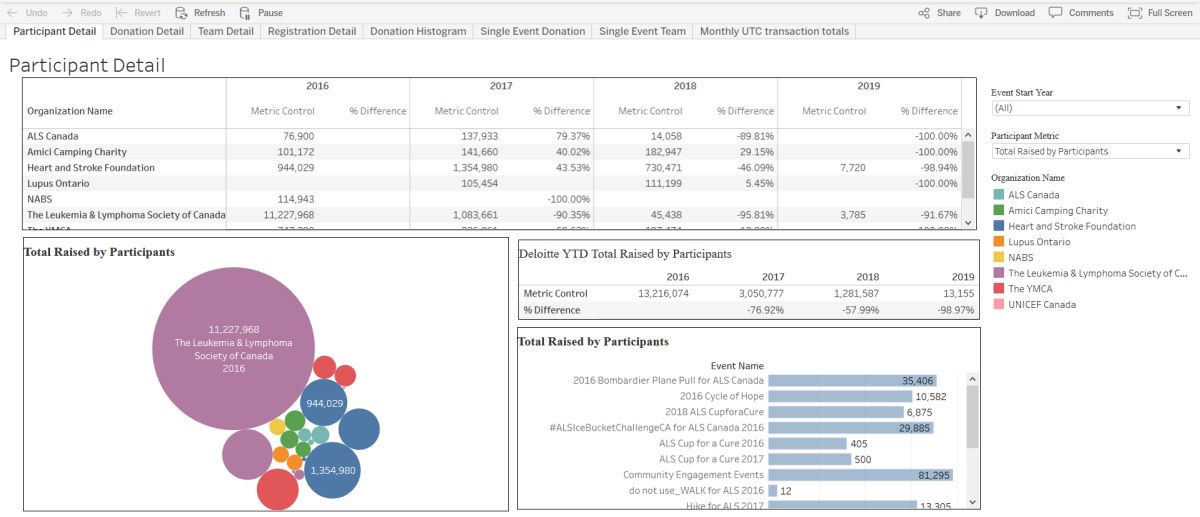The image size is (1200, 517).
Task: Open Monthly UTC transaction totals tab
Action: pos(774,31)
